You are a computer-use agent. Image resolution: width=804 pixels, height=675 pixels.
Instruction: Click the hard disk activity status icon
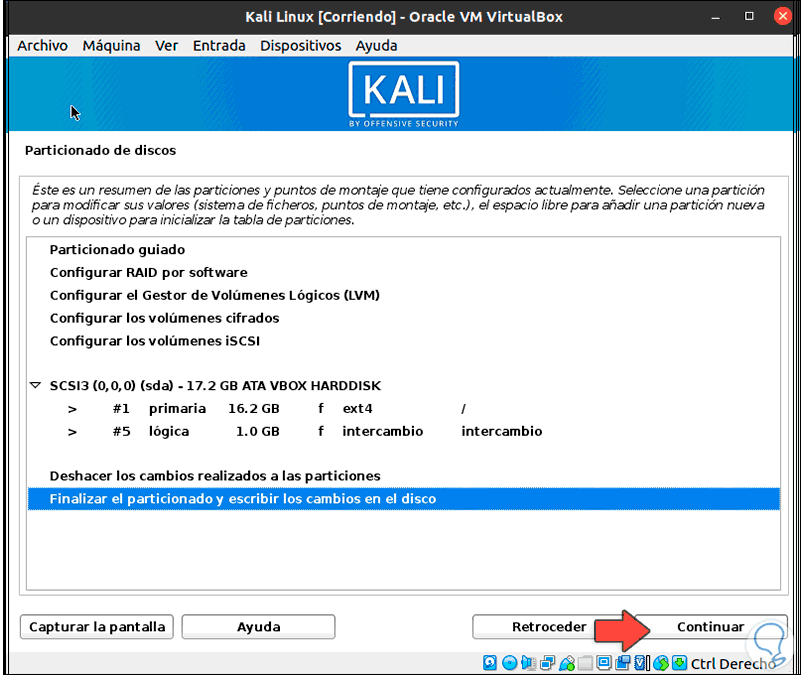point(490,663)
